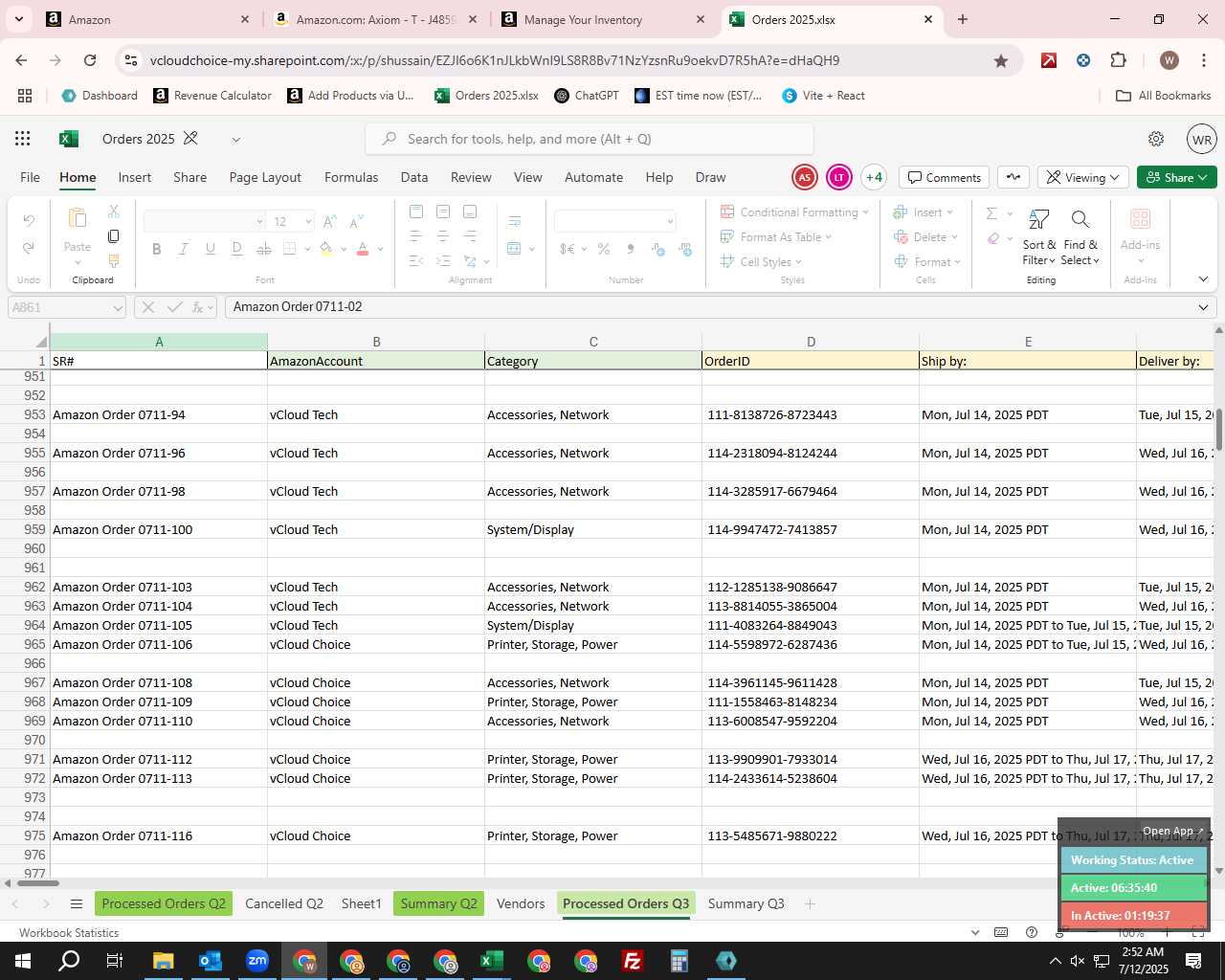
Task: Click the Strikethrough icon
Action: [x=264, y=249]
